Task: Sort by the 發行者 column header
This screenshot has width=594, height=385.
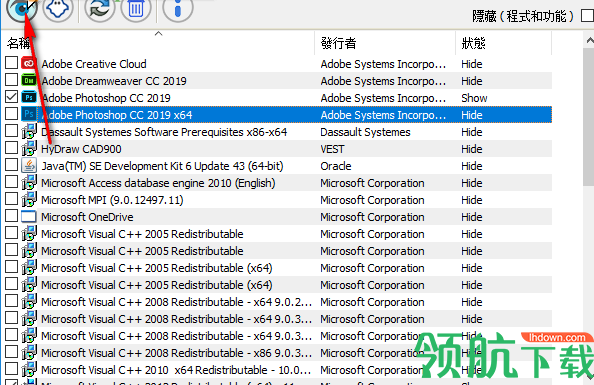Action: coord(385,43)
